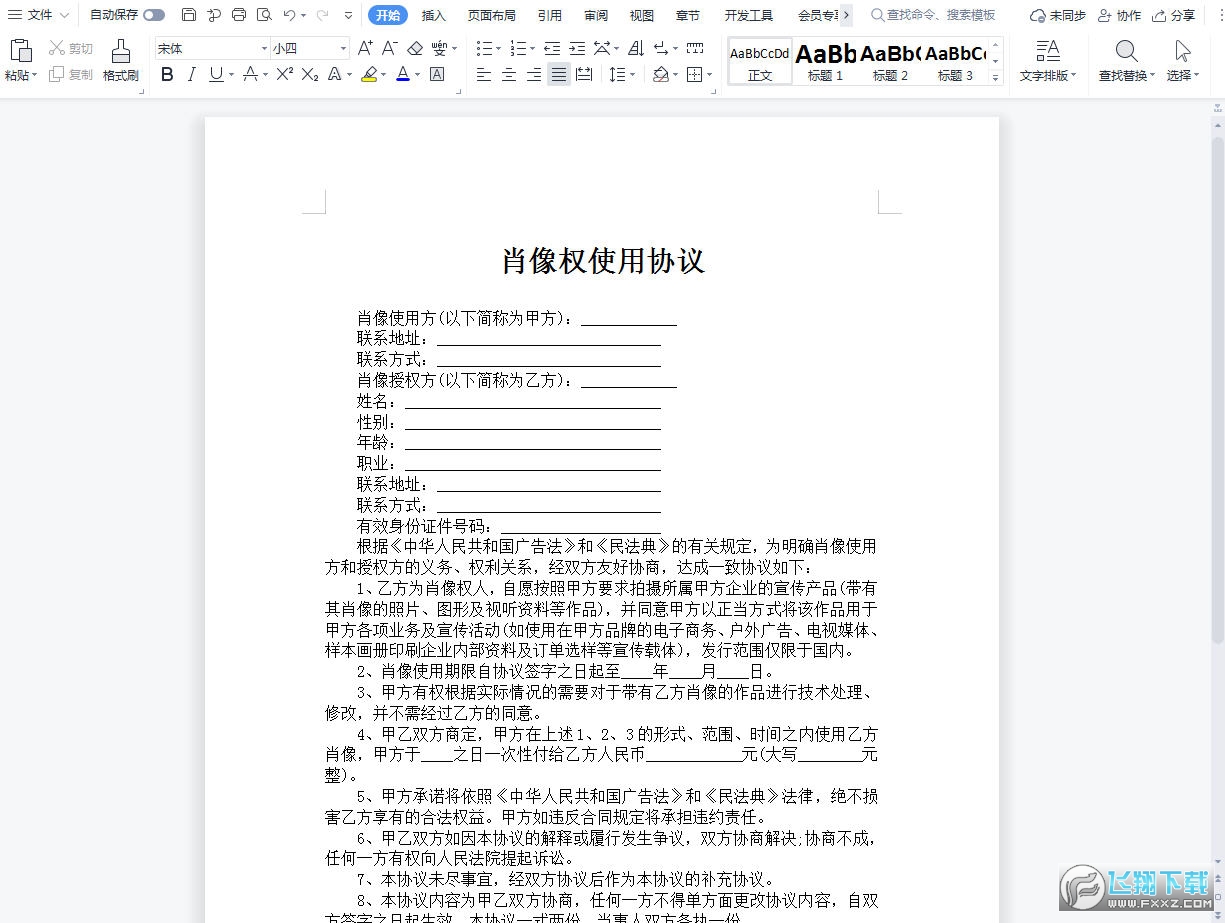
Task: Click the eraser Clear Formatting icon
Action: [415, 48]
